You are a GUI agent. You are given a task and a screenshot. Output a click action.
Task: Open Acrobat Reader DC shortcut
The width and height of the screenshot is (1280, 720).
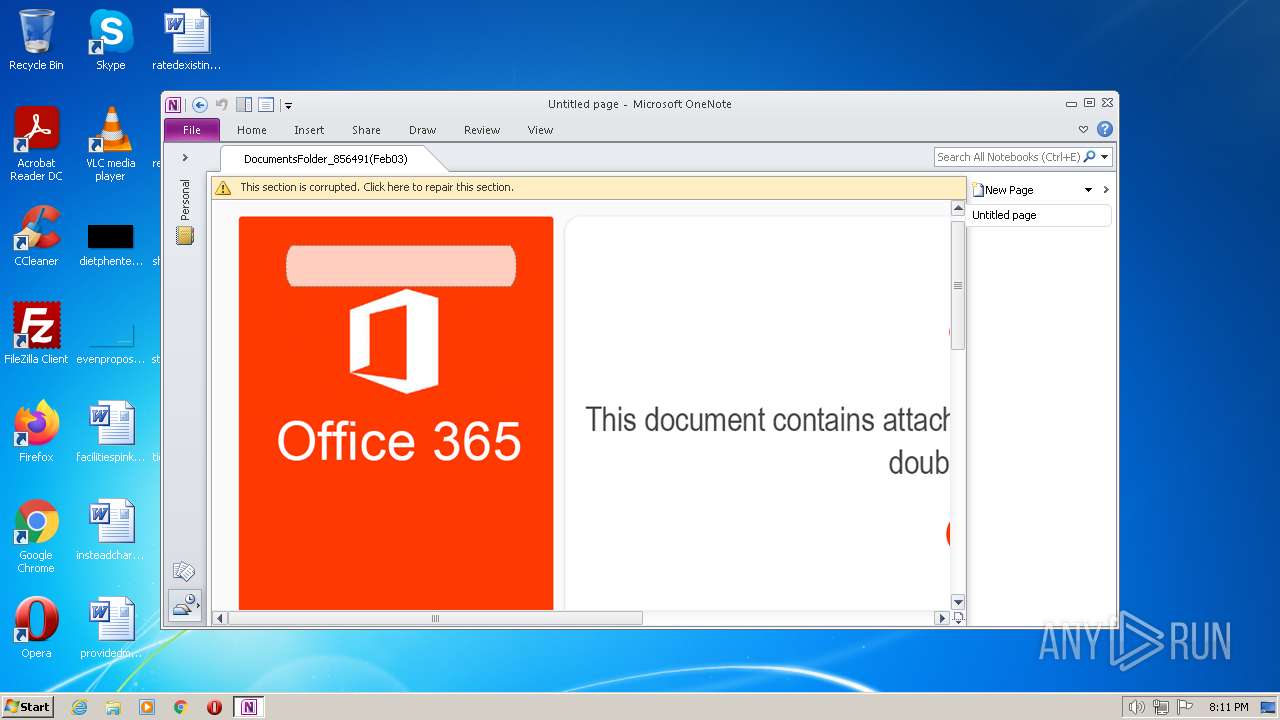tap(36, 143)
